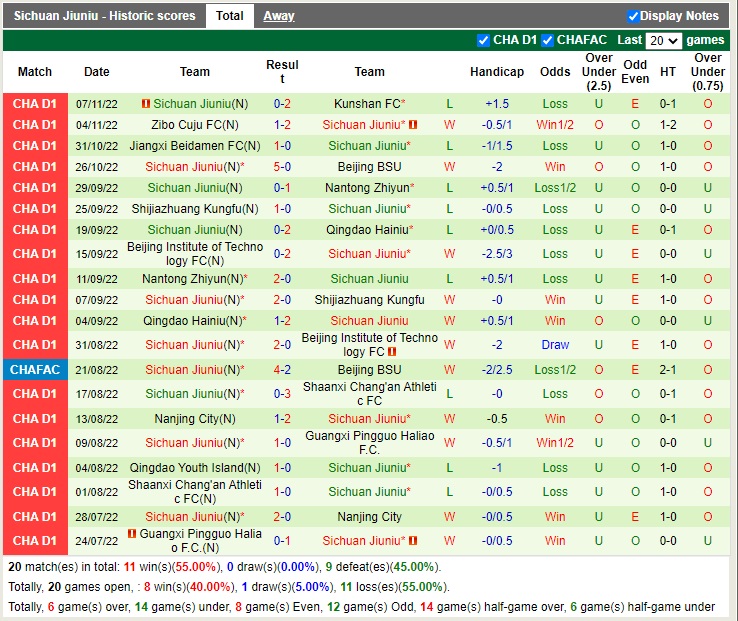Click red card icon beside Sichuan Jiuniu, 04/11/22 row
The width and height of the screenshot is (738, 621).
pos(413,125)
